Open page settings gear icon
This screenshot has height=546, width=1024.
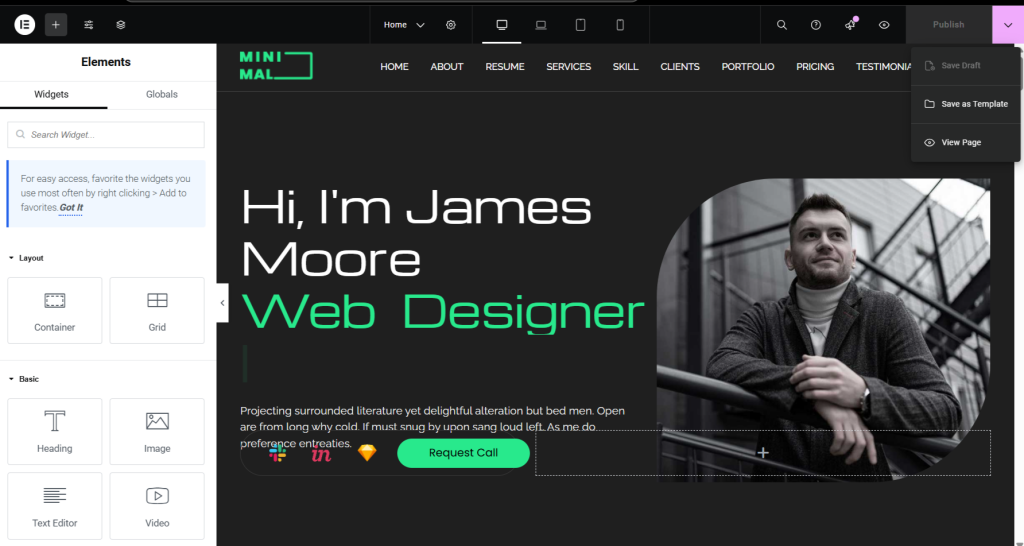tap(451, 25)
